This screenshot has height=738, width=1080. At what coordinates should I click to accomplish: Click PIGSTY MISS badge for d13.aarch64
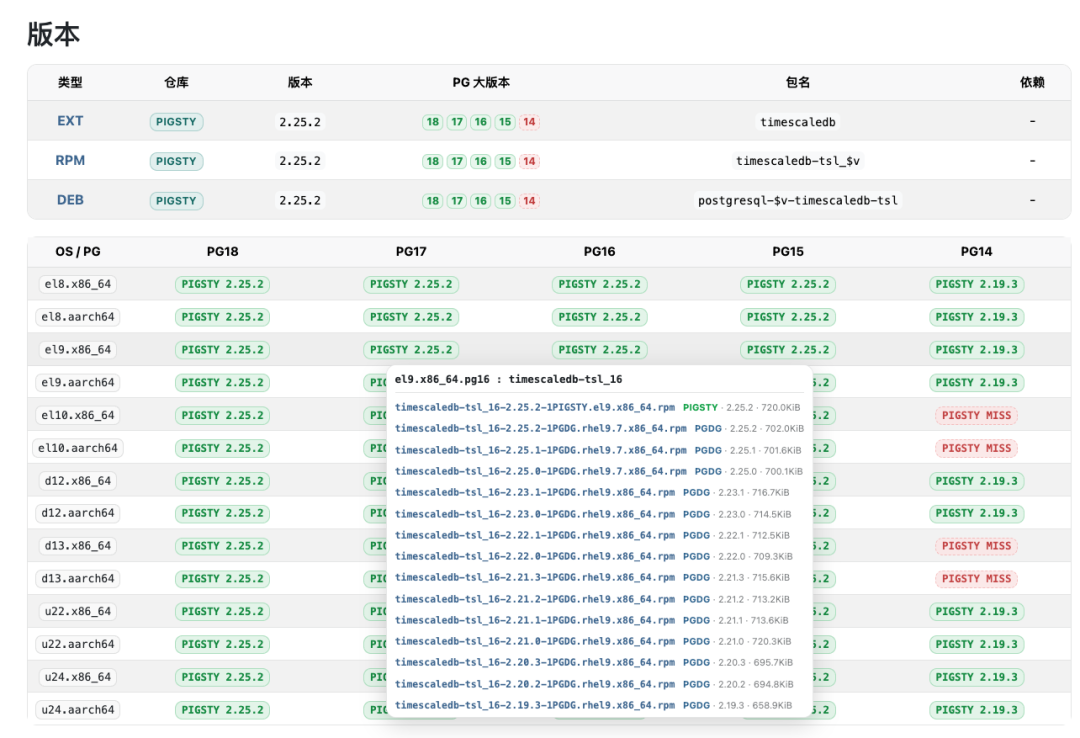point(977,579)
